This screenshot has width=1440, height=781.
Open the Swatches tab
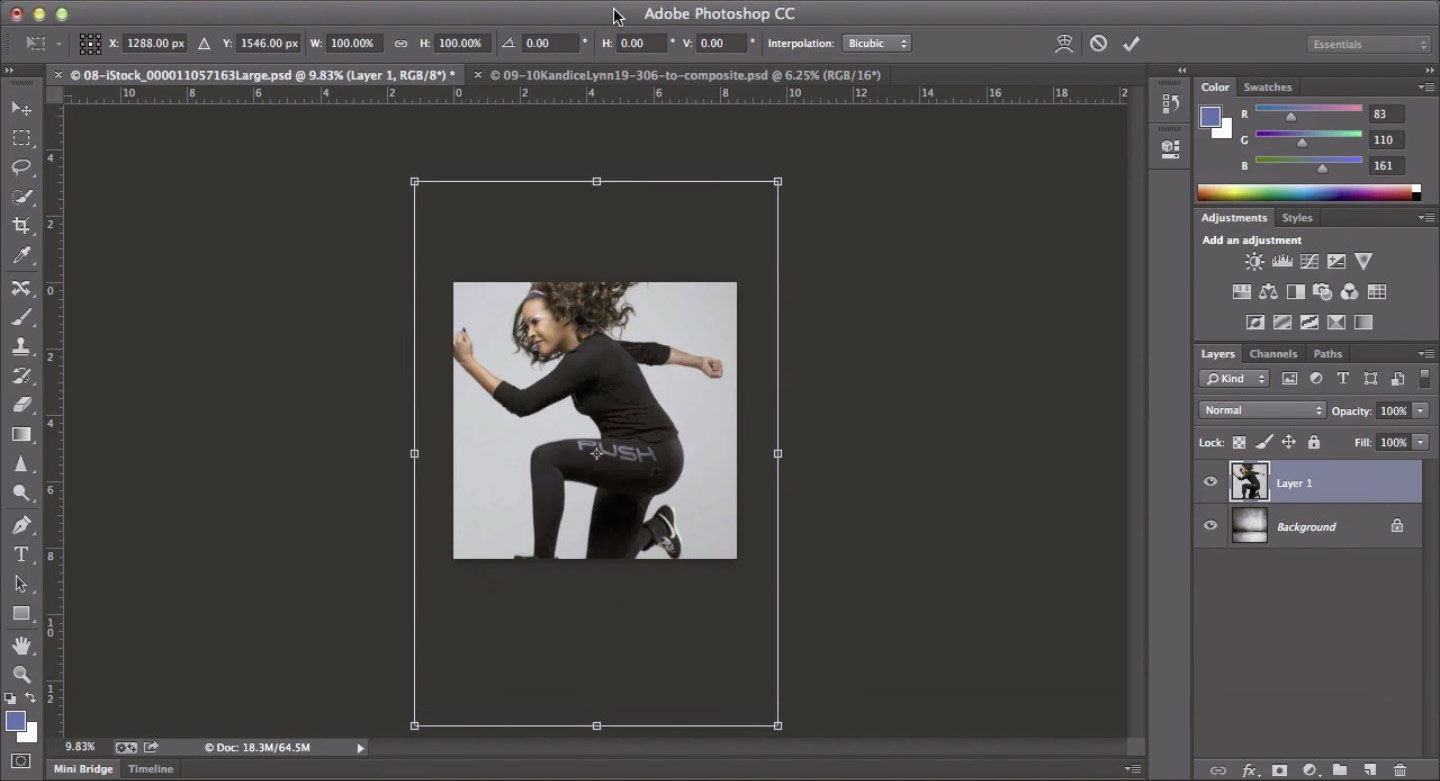[x=1267, y=87]
